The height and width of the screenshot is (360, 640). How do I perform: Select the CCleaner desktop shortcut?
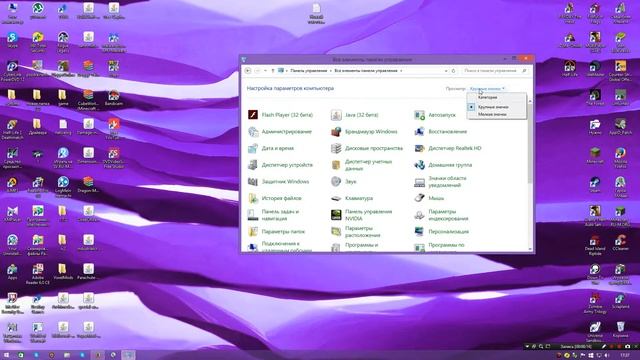pos(620,242)
